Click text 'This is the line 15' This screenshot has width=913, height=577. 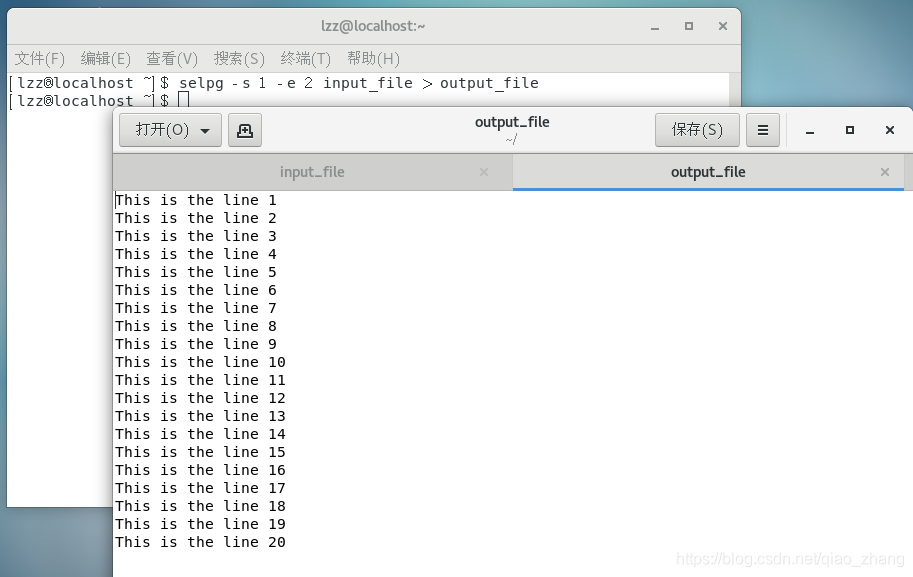tap(200, 452)
